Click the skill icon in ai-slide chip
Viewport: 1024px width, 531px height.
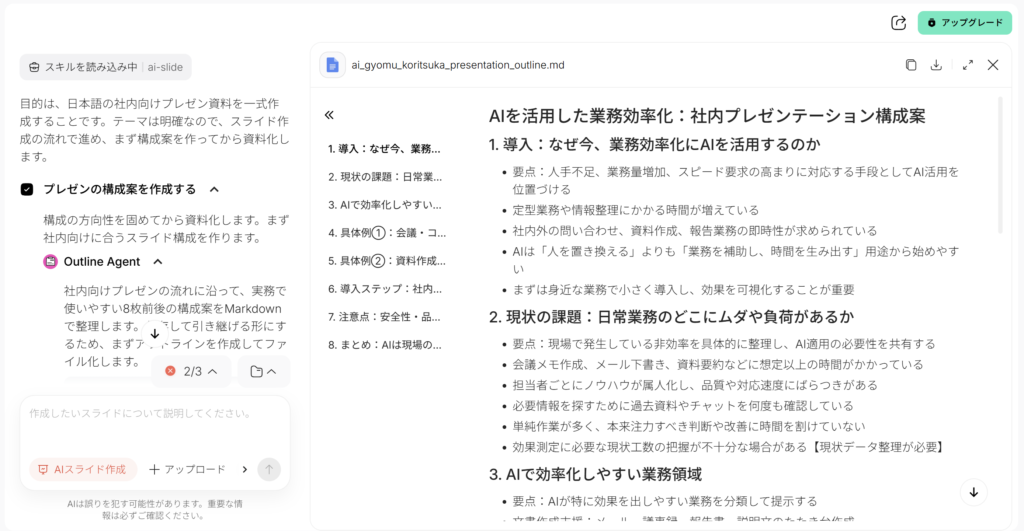pyautogui.click(x=35, y=67)
